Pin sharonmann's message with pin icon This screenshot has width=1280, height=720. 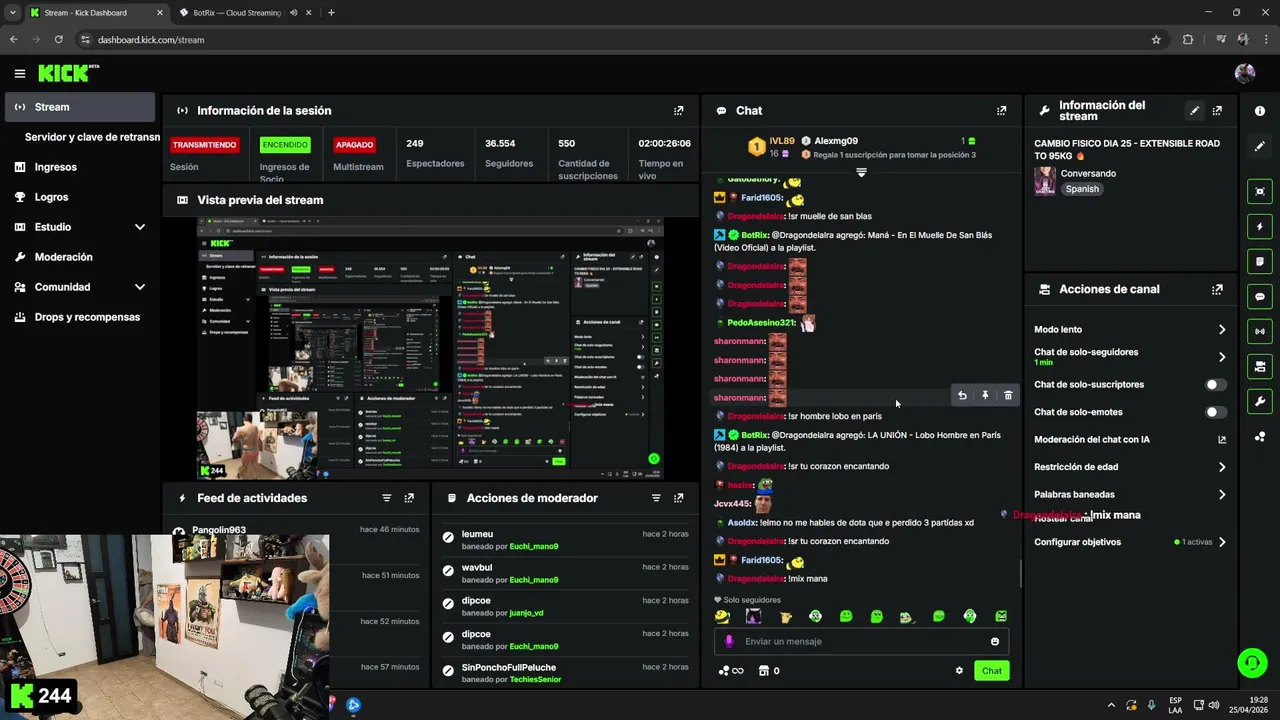click(x=985, y=396)
